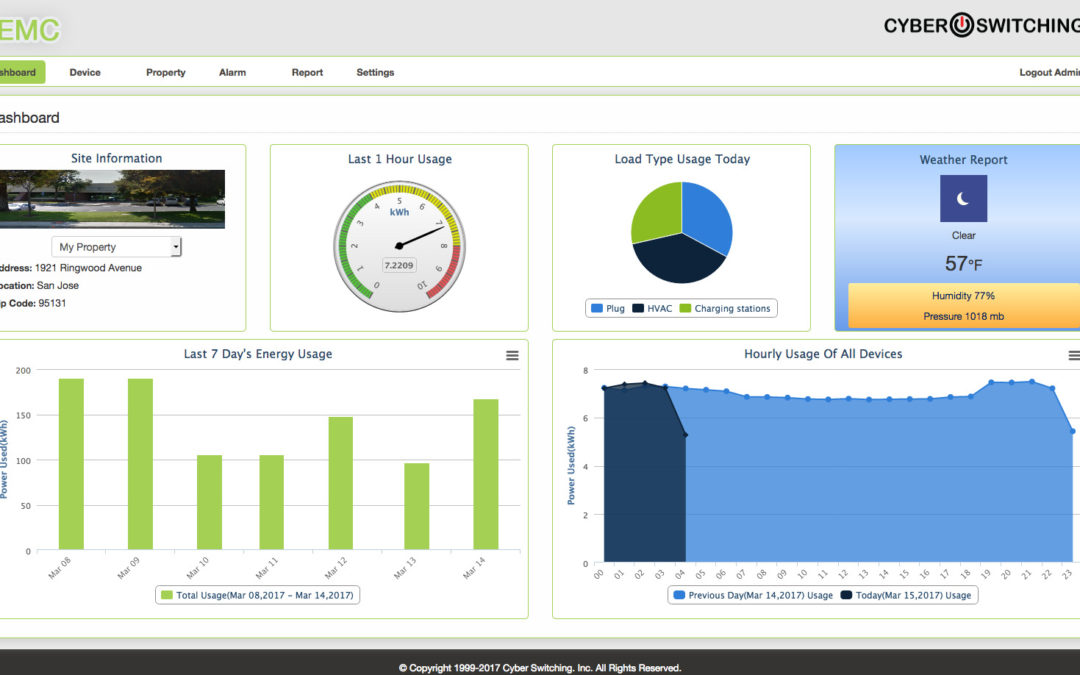Toggle the HVAC legend item
Image resolution: width=1080 pixels, height=675 pixels.
point(652,309)
